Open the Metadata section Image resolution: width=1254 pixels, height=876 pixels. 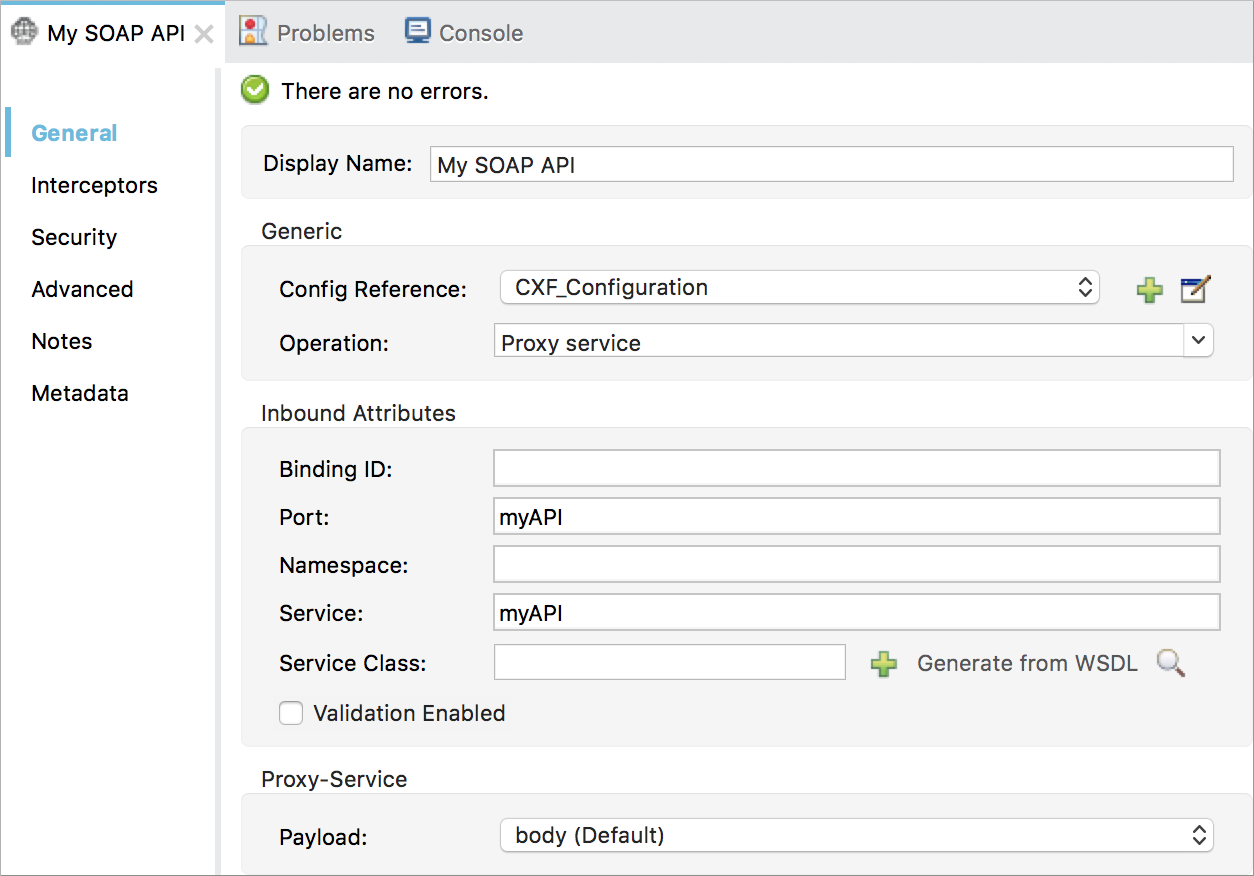80,393
